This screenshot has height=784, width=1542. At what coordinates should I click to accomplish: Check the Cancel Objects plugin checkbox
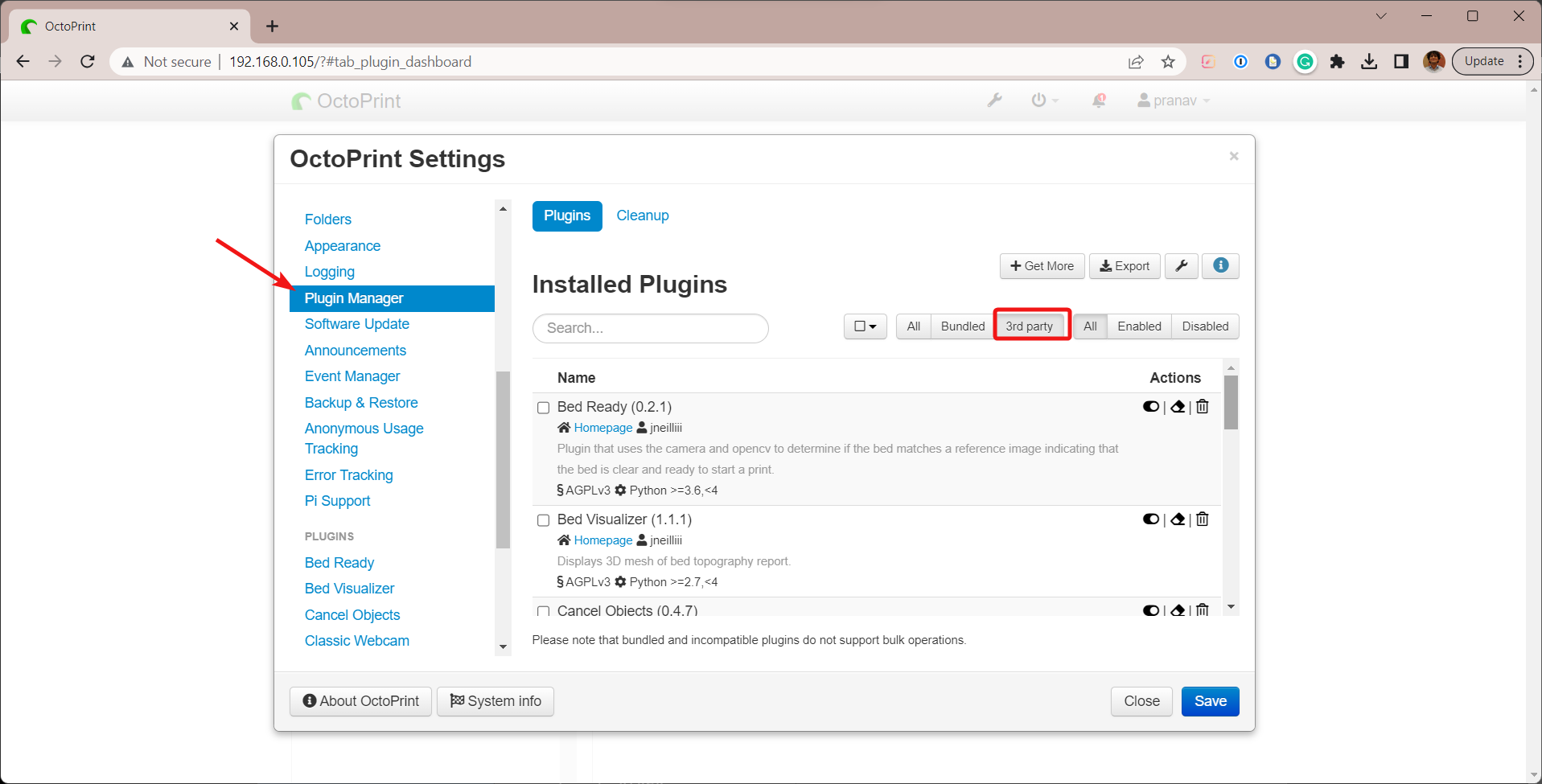(544, 611)
